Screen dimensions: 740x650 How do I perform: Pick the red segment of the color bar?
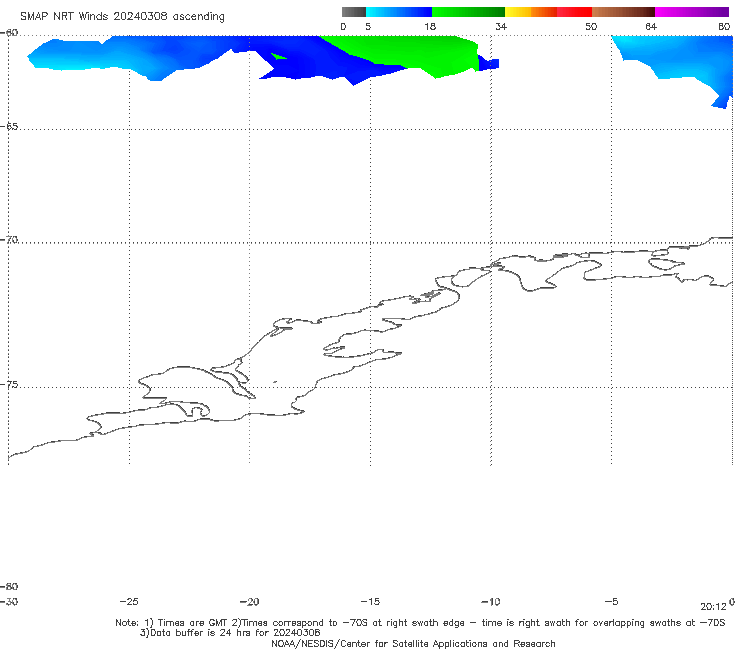(x=574, y=12)
